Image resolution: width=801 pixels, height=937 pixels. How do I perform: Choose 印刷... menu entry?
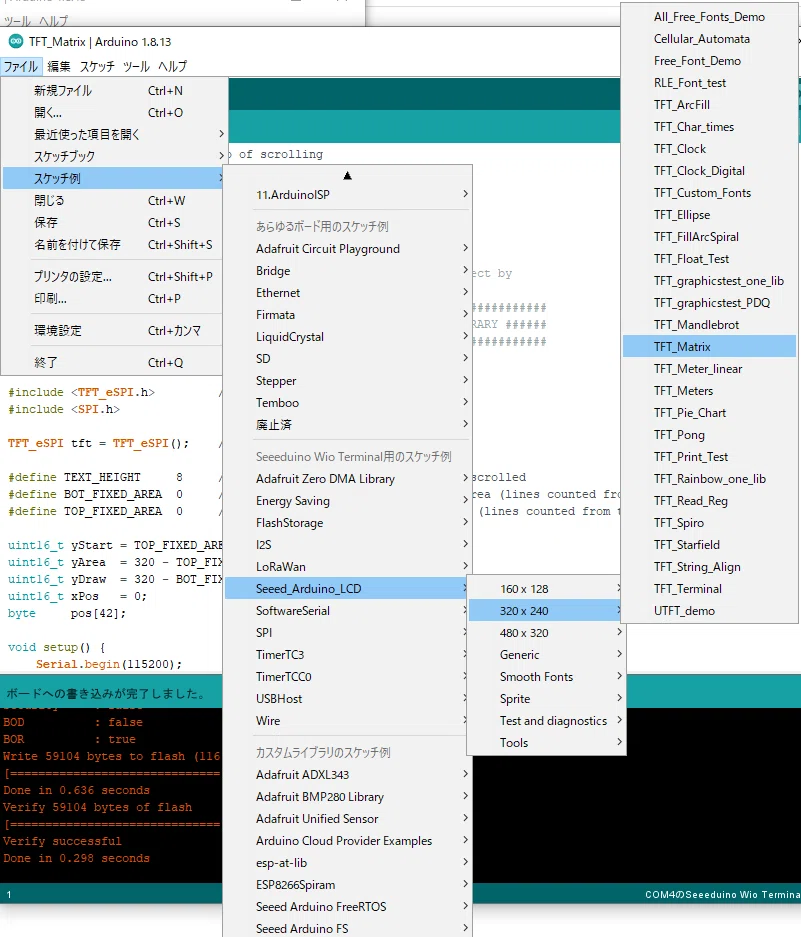[x=112, y=299]
